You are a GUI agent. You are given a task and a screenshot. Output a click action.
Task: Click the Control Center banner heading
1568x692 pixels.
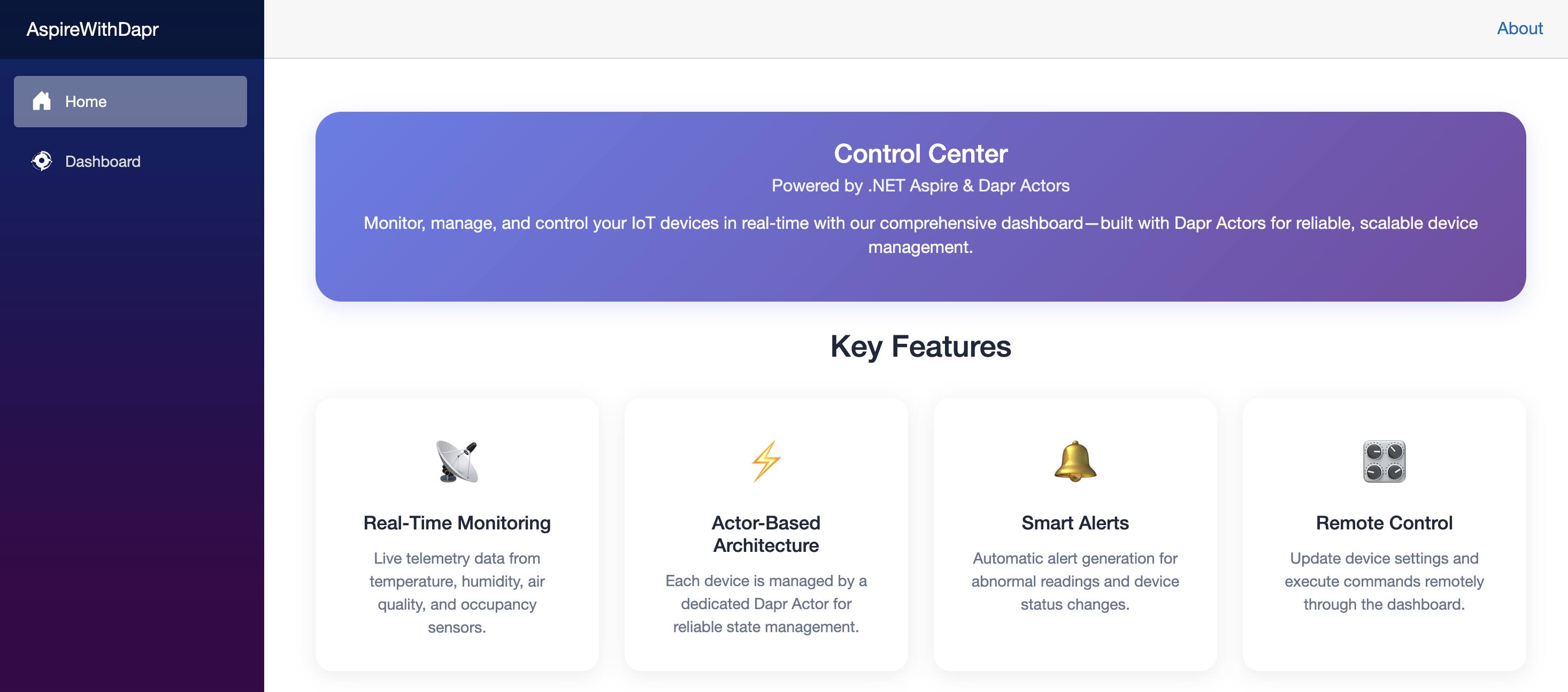pyautogui.click(x=920, y=153)
